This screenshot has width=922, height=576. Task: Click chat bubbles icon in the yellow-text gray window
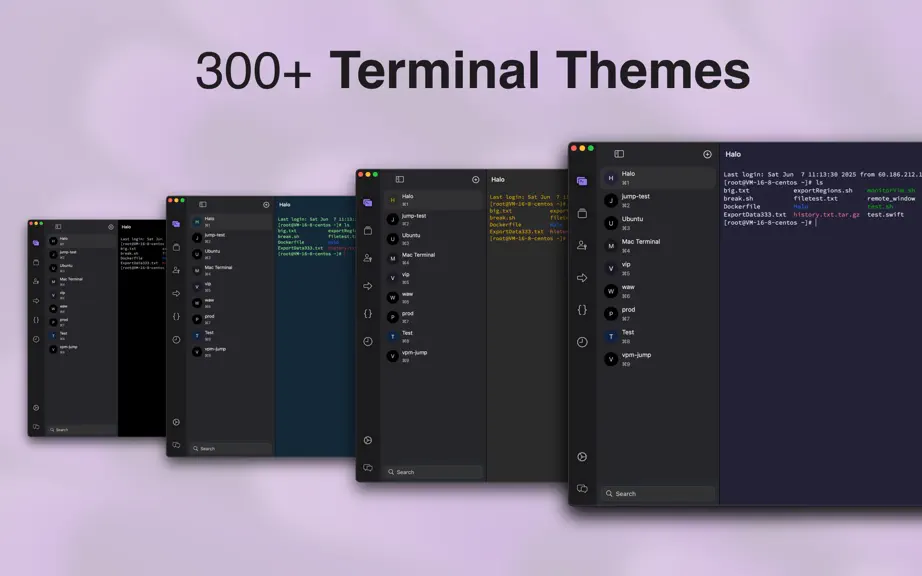(x=368, y=468)
